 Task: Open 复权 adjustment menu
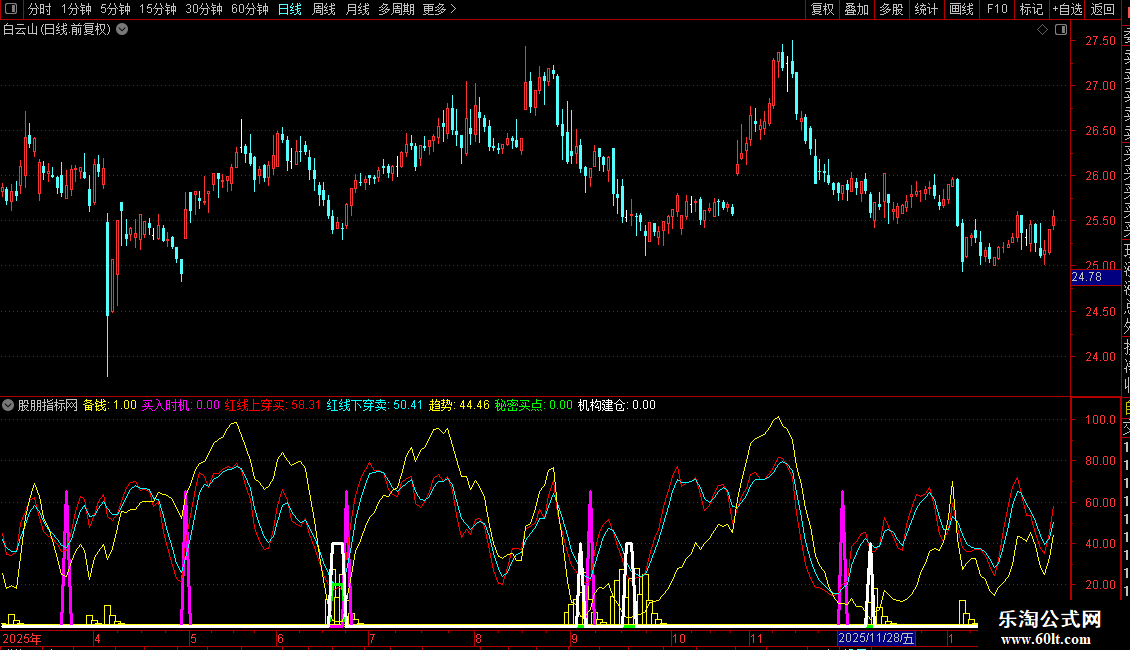tap(822, 9)
